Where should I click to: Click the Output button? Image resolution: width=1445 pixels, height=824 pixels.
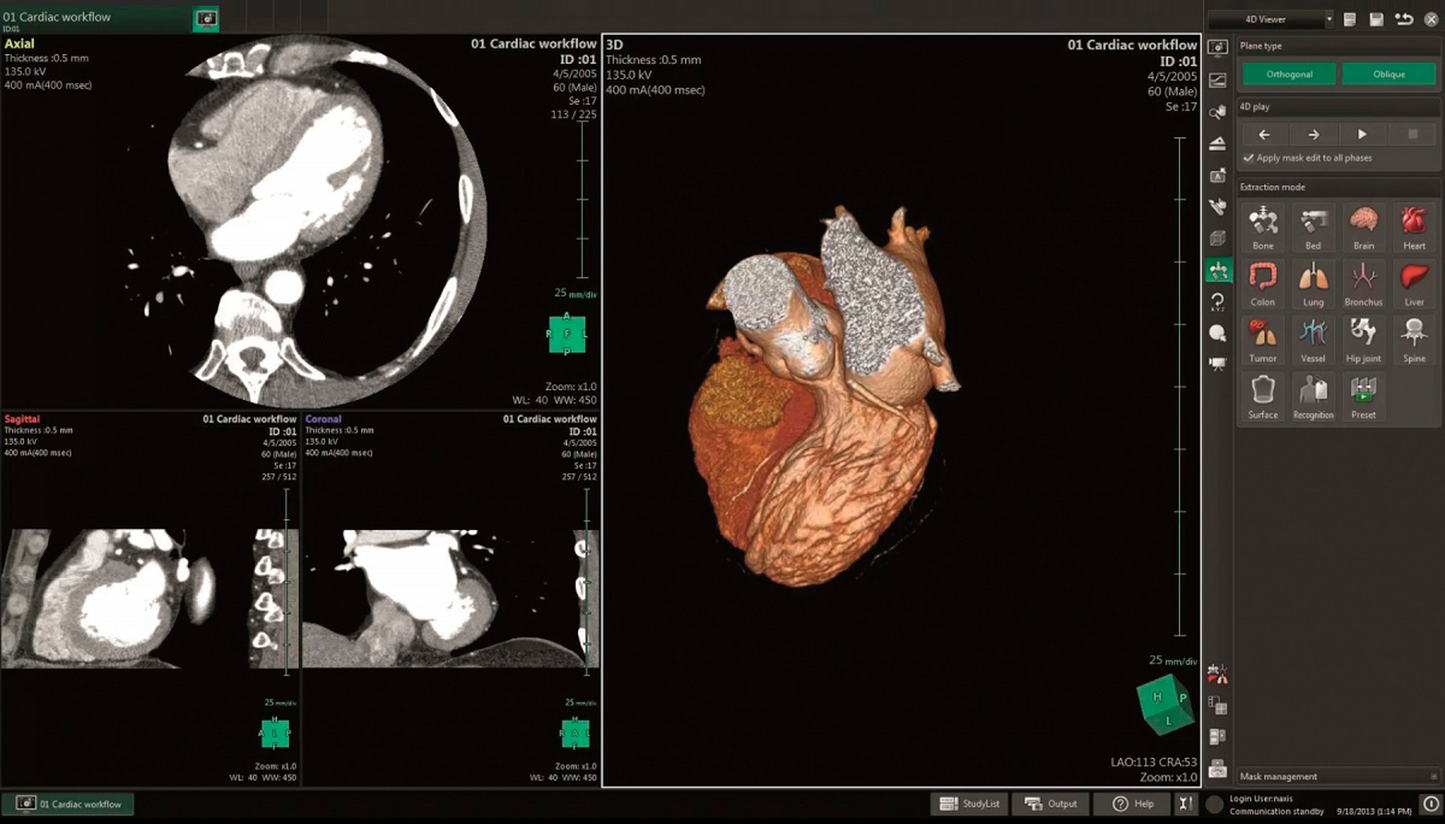pos(1050,804)
